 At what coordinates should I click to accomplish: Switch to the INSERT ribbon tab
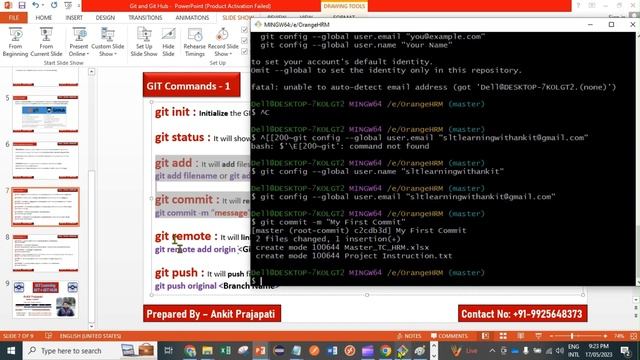[74, 18]
